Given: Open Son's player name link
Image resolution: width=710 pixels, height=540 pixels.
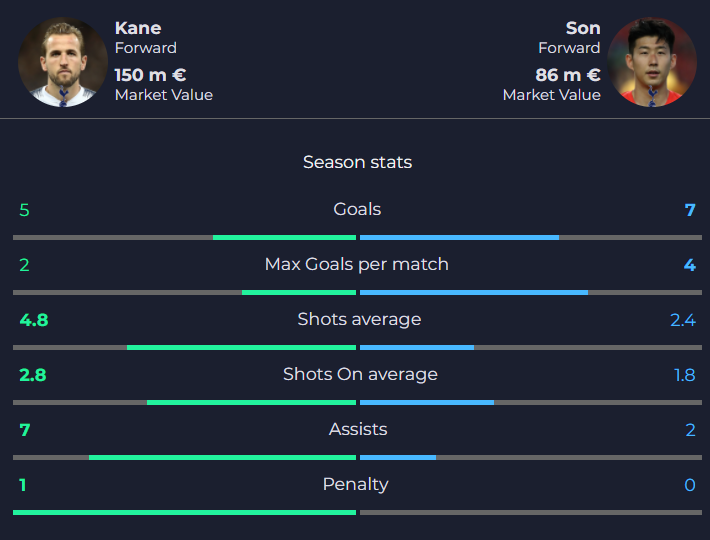Looking at the screenshot, I should tap(583, 28).
